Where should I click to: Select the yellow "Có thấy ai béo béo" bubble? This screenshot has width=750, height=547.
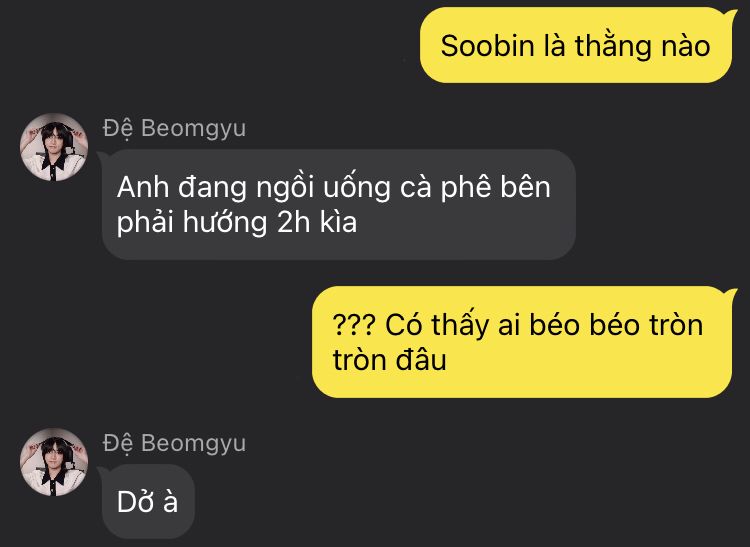point(524,342)
